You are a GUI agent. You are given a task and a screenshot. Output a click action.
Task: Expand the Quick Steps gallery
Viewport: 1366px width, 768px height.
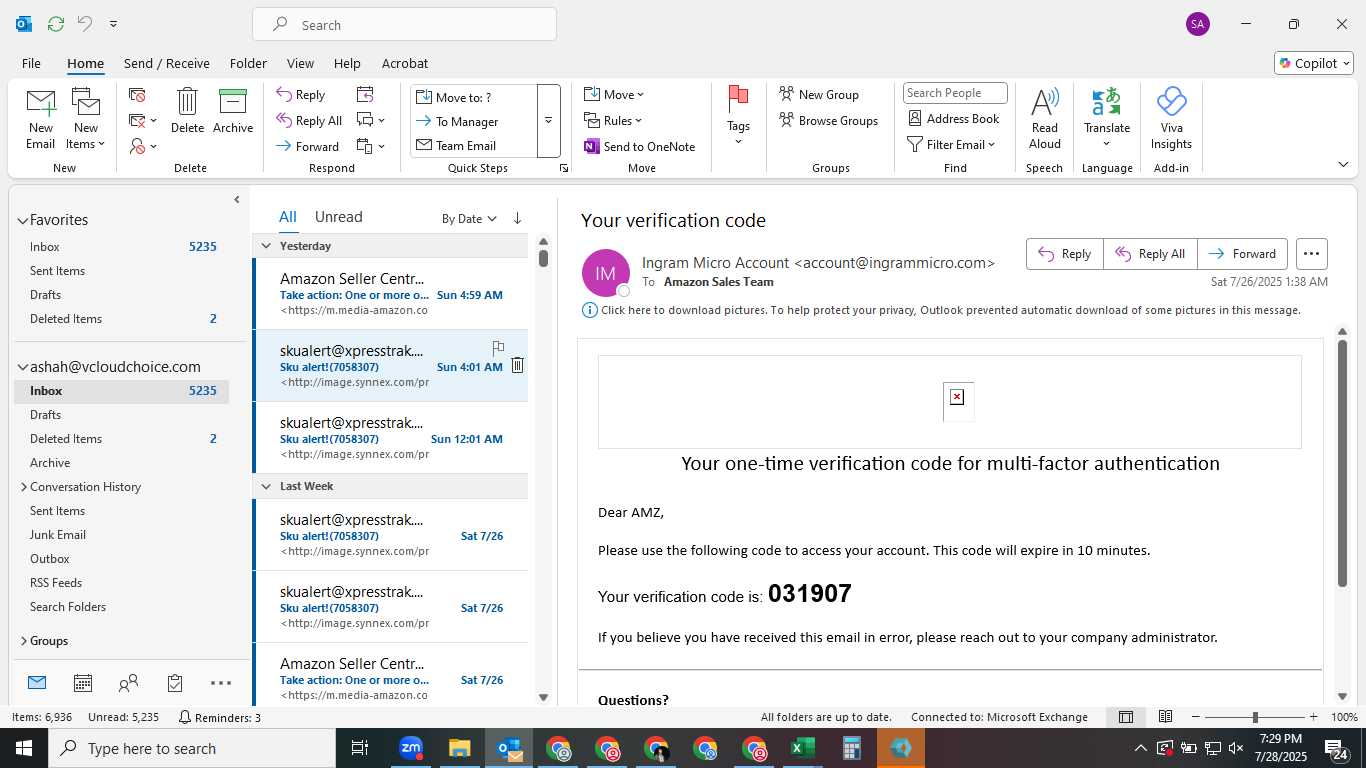coord(548,121)
